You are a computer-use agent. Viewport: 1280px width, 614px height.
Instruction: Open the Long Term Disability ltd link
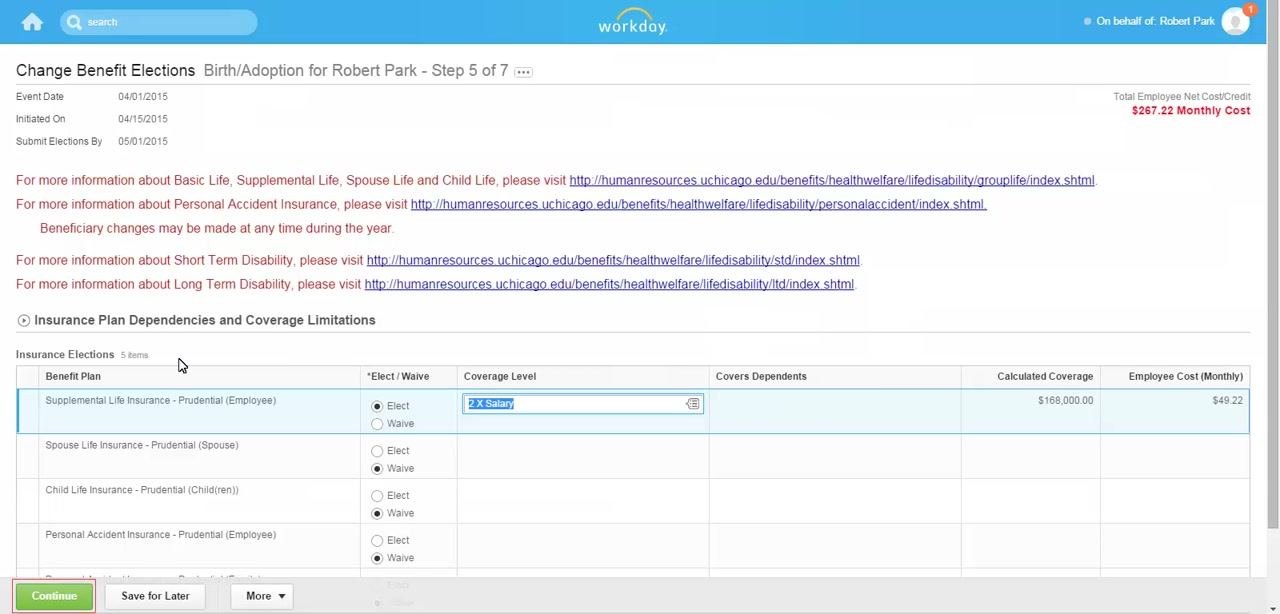(x=609, y=285)
